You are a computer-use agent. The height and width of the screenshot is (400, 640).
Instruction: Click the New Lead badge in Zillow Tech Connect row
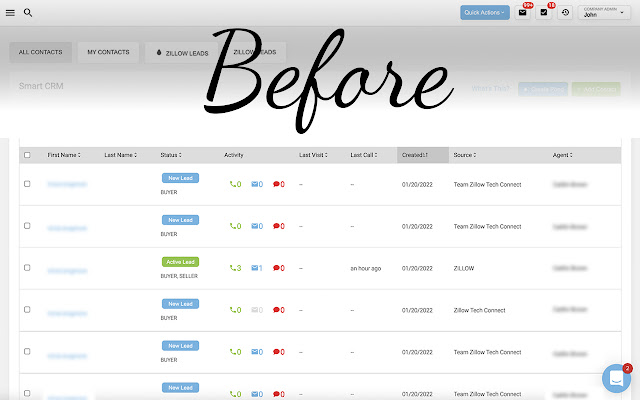point(180,304)
